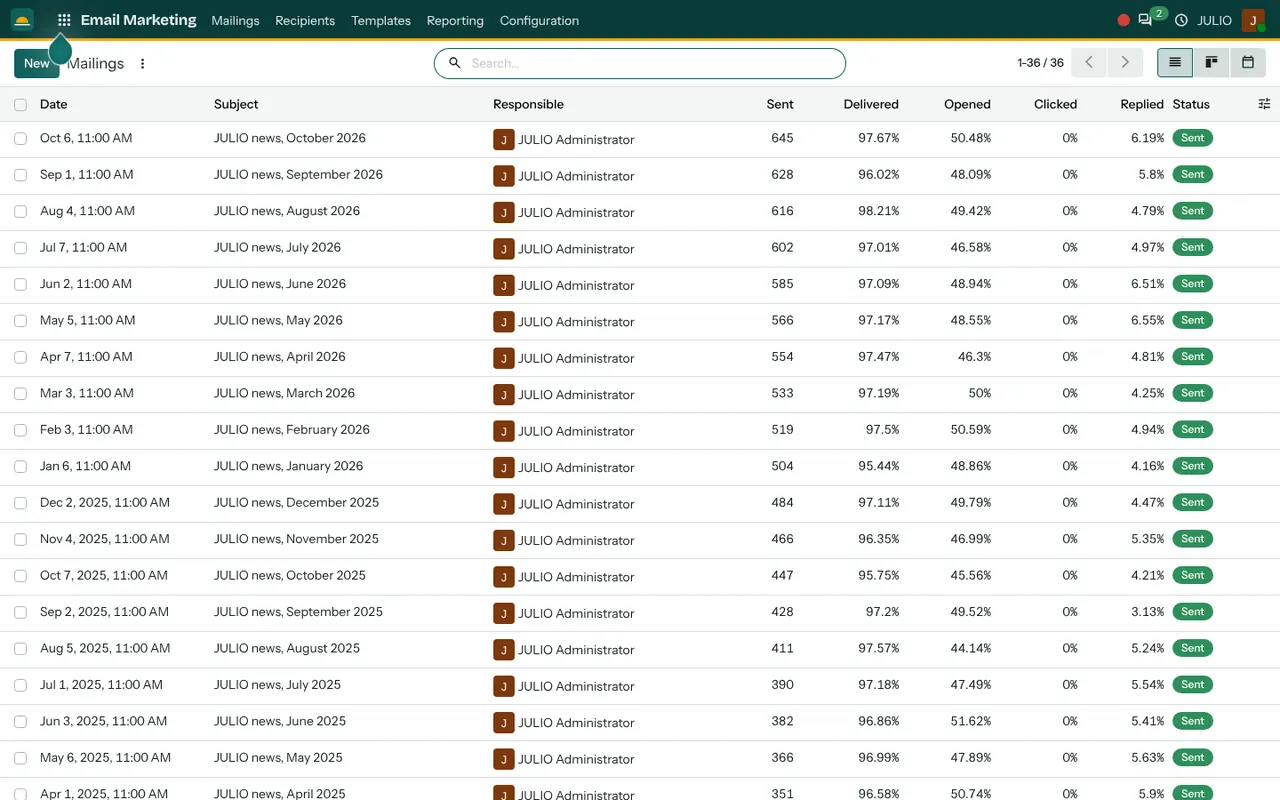Focus the search input field
1280x800 pixels.
pos(655,63)
